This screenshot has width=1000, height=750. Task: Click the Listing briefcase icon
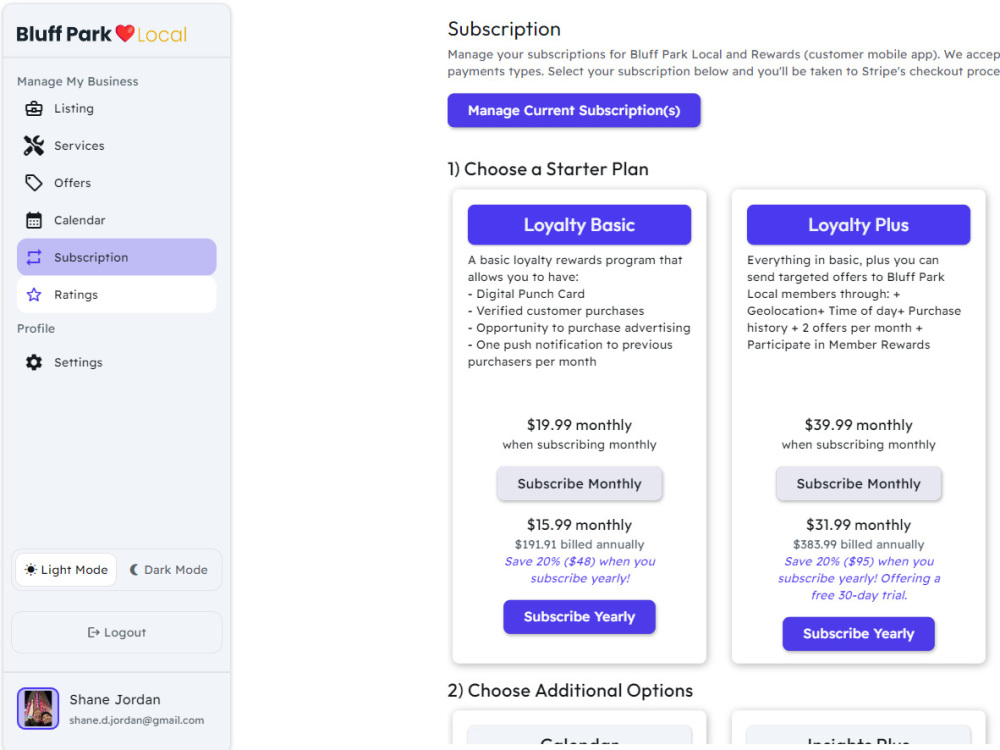pyautogui.click(x=34, y=108)
